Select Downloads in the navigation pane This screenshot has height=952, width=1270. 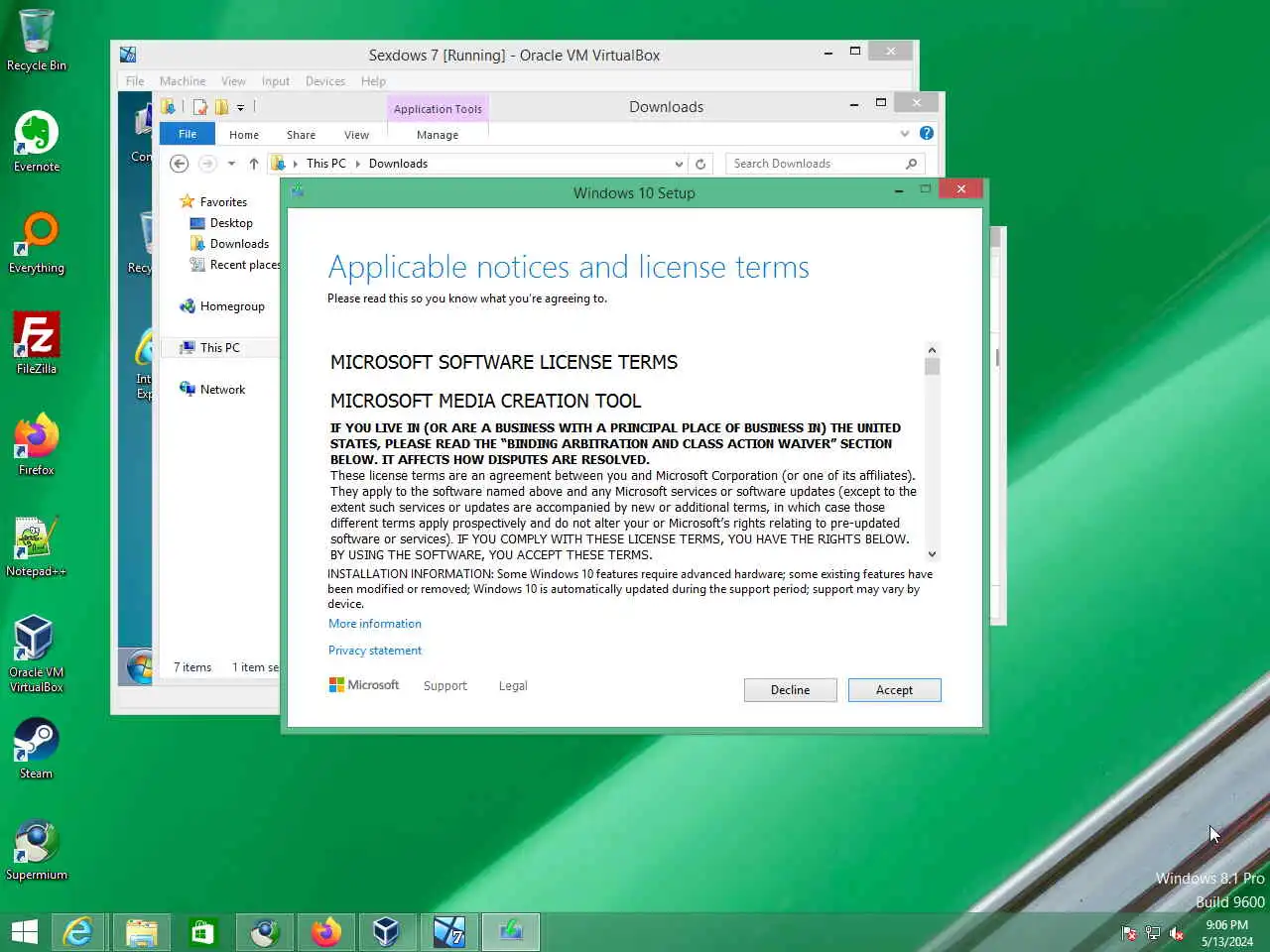[x=239, y=244]
